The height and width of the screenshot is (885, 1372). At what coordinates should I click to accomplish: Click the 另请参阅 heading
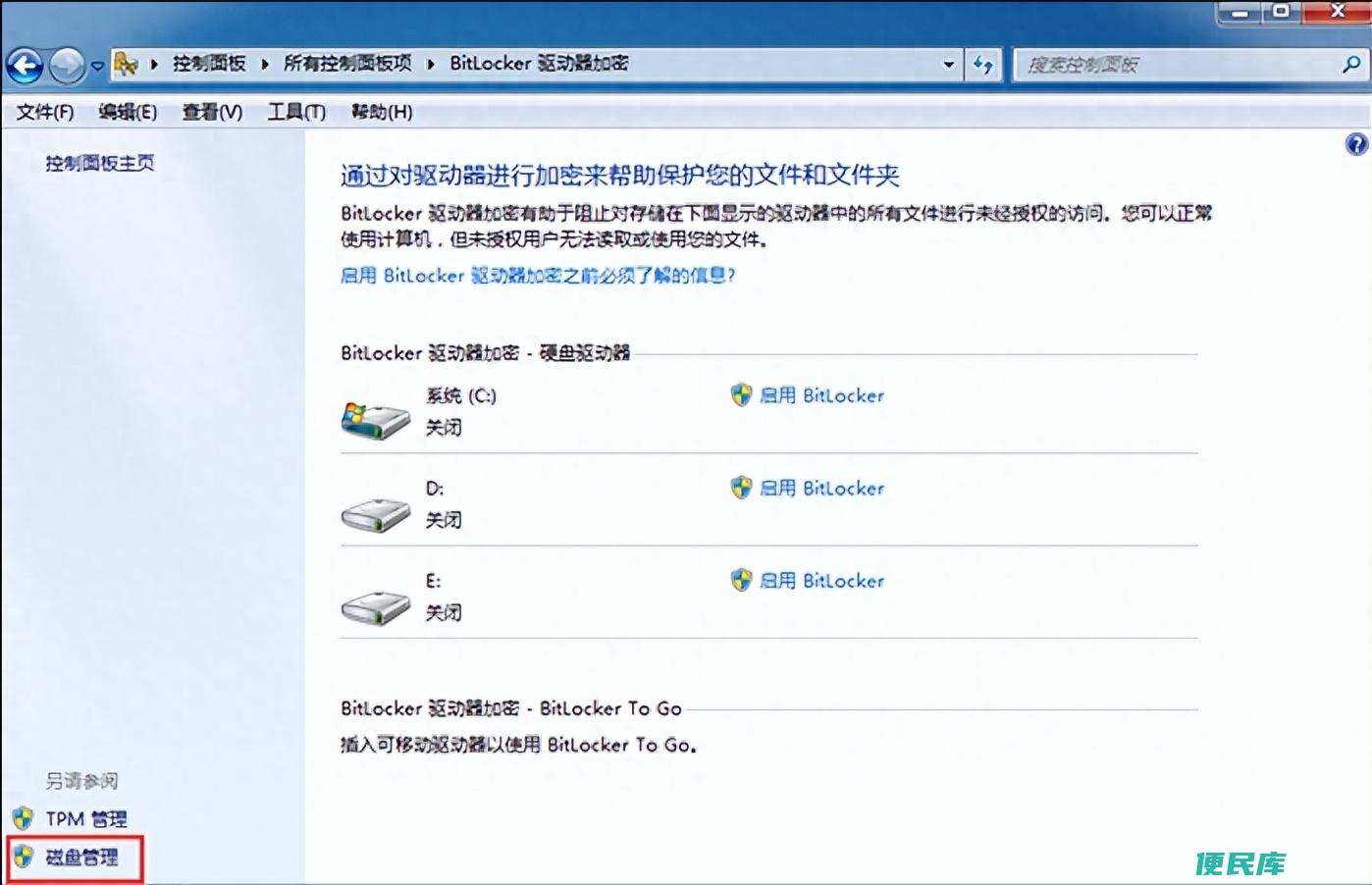[x=81, y=781]
